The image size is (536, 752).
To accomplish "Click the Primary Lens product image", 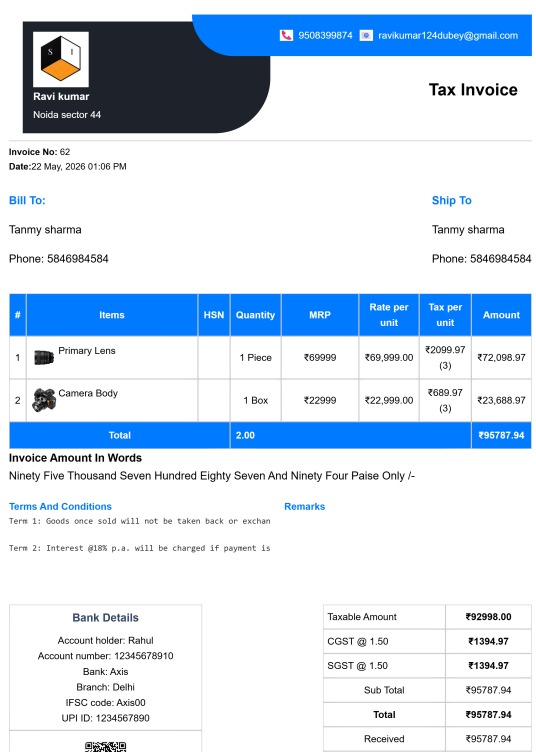I will pos(44,357).
